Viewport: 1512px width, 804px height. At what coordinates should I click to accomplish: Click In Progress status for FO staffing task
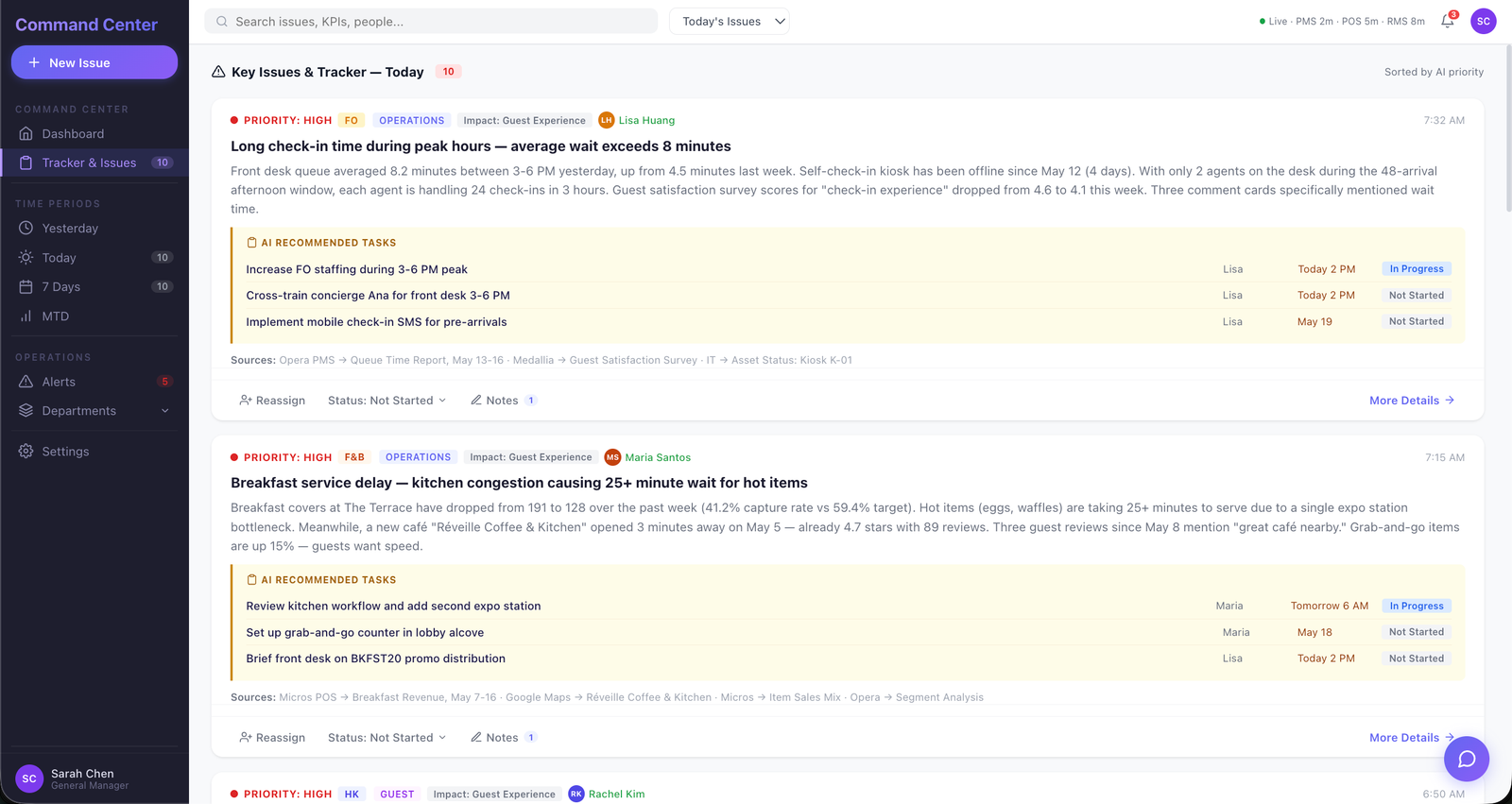point(1417,269)
